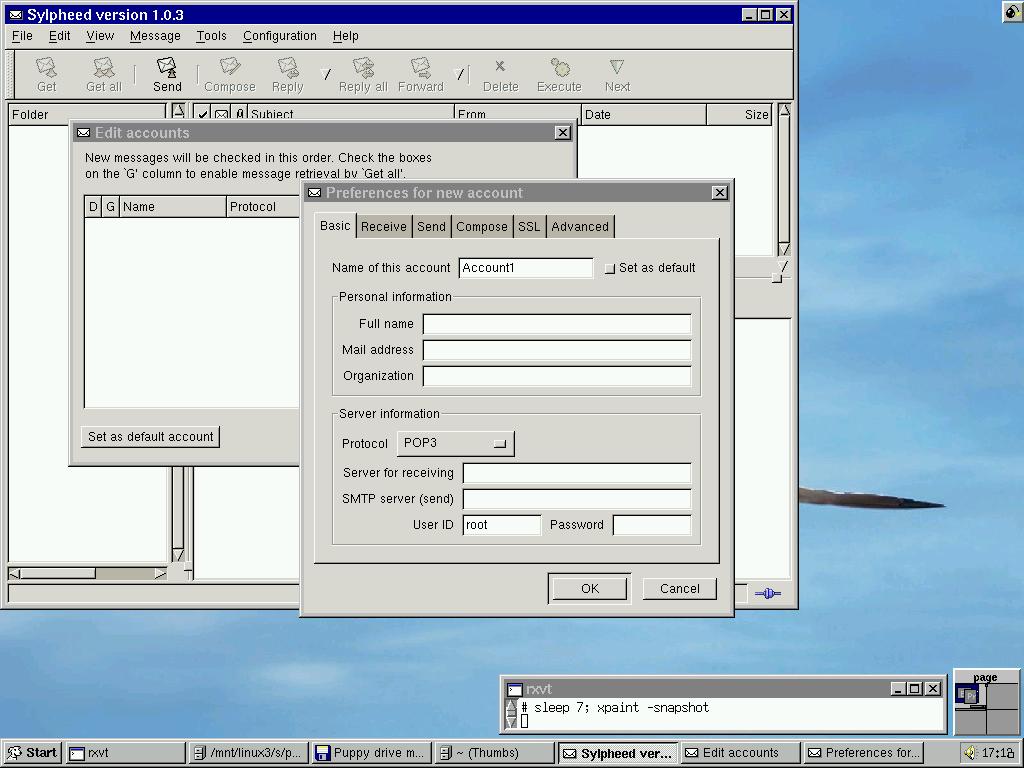The width and height of the screenshot is (1024, 768).
Task: Confirm account preferences with OK
Action: tap(590, 588)
